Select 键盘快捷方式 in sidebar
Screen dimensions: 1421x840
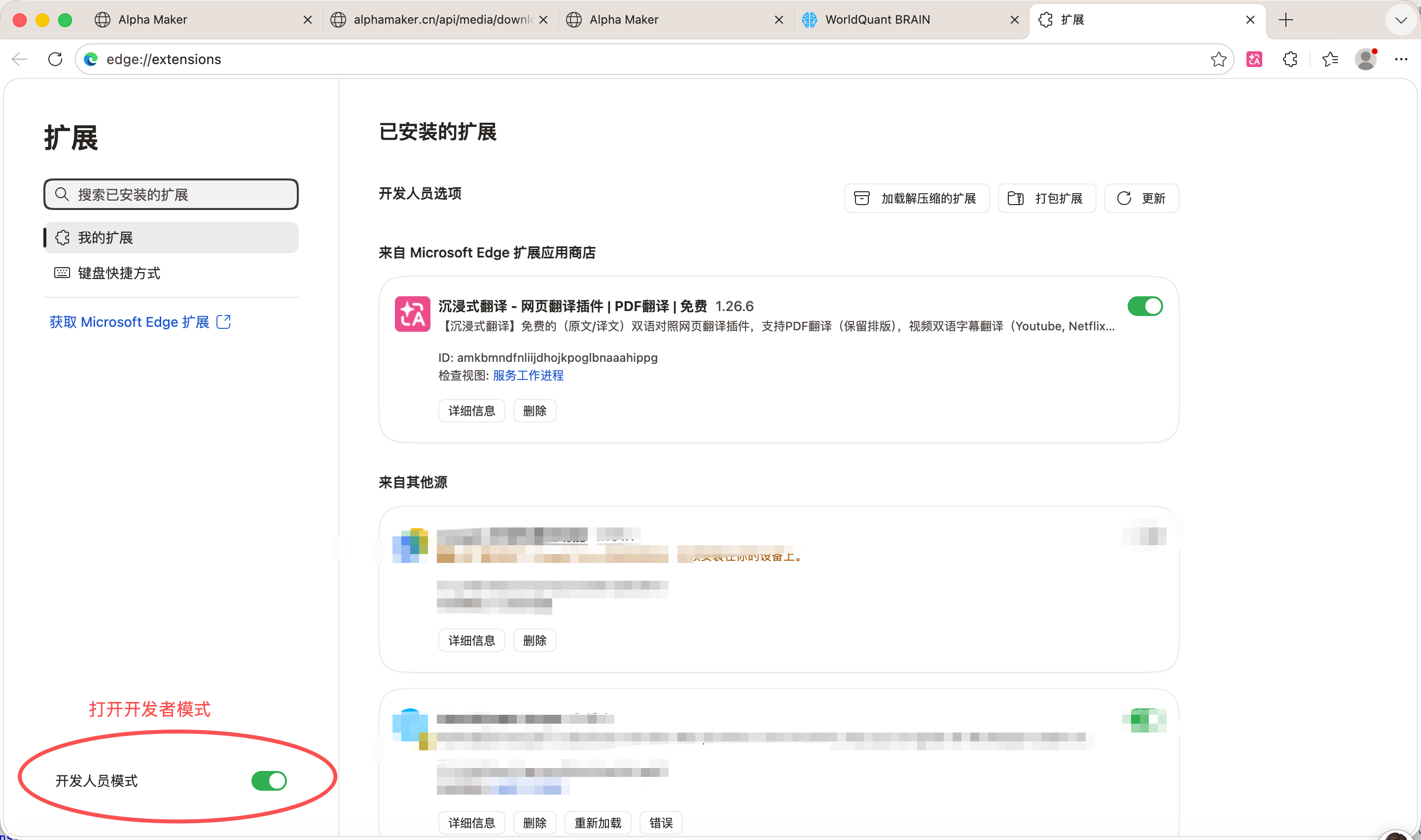(119, 273)
